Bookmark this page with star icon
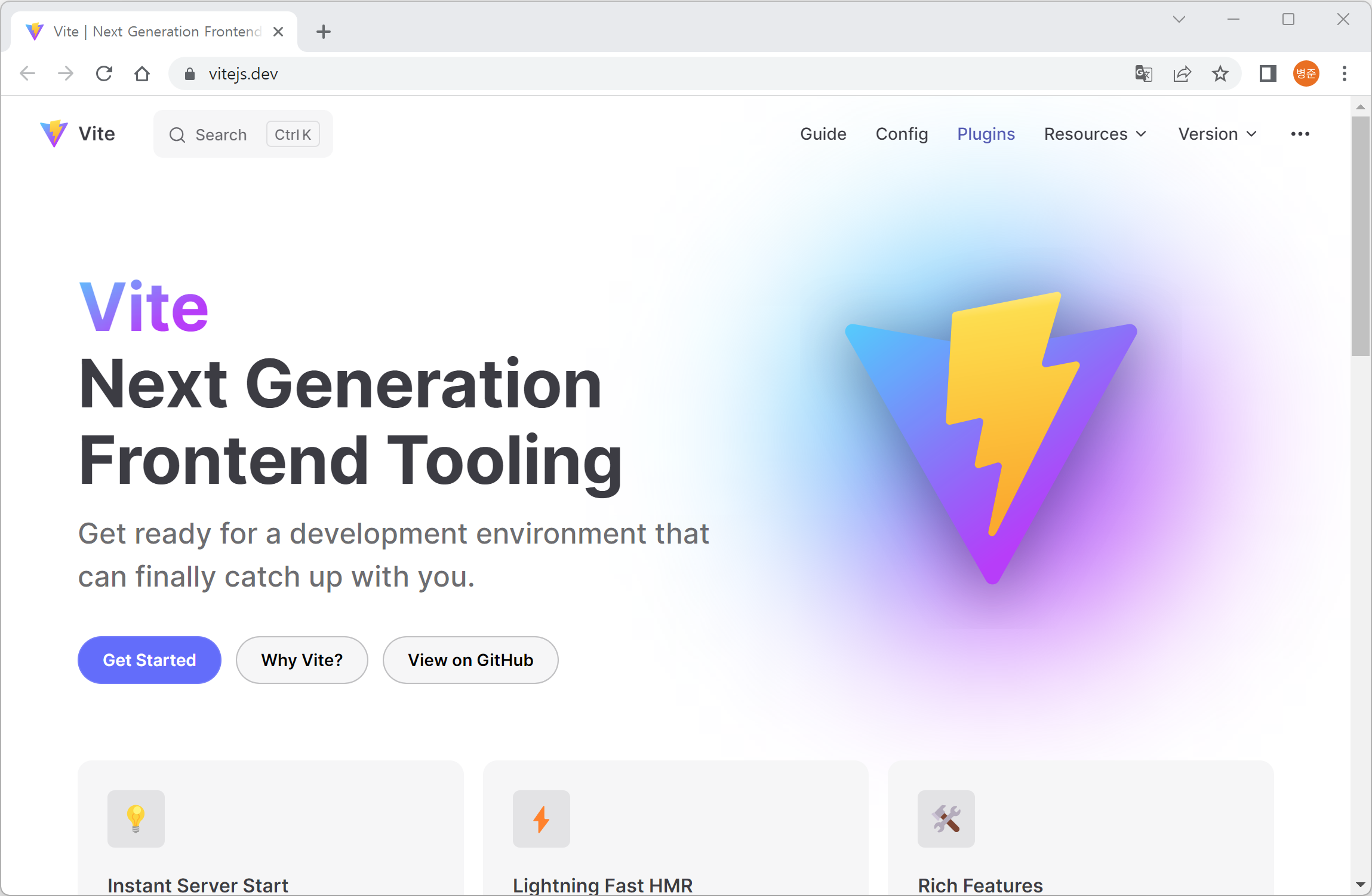 (1220, 73)
